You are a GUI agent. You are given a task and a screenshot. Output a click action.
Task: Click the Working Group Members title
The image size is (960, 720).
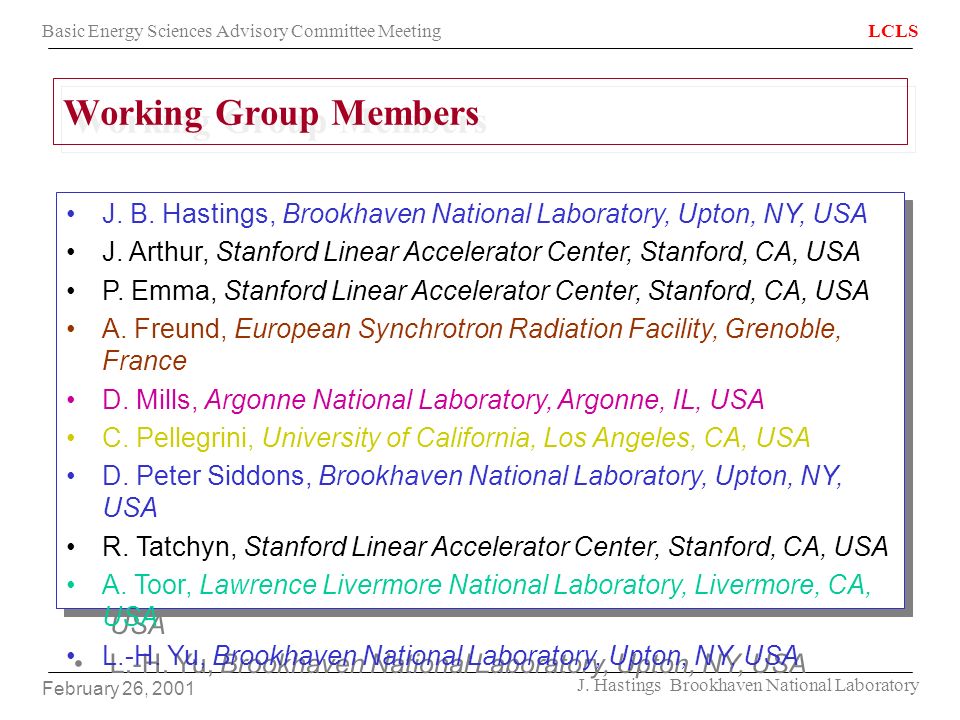[271, 113]
